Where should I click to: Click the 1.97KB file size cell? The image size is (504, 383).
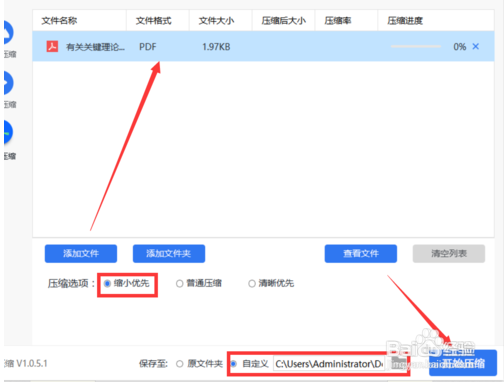pyautogui.click(x=216, y=47)
